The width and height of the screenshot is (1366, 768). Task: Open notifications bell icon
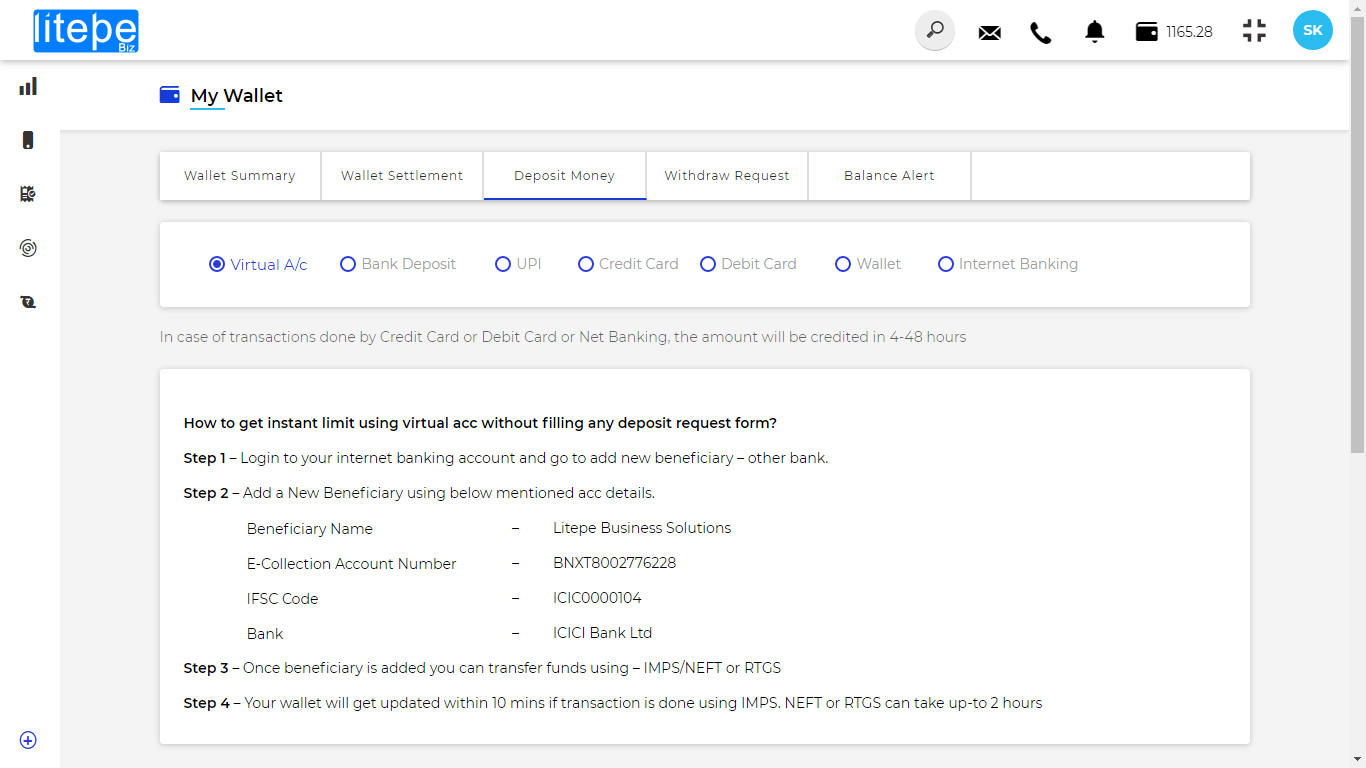coord(1095,32)
